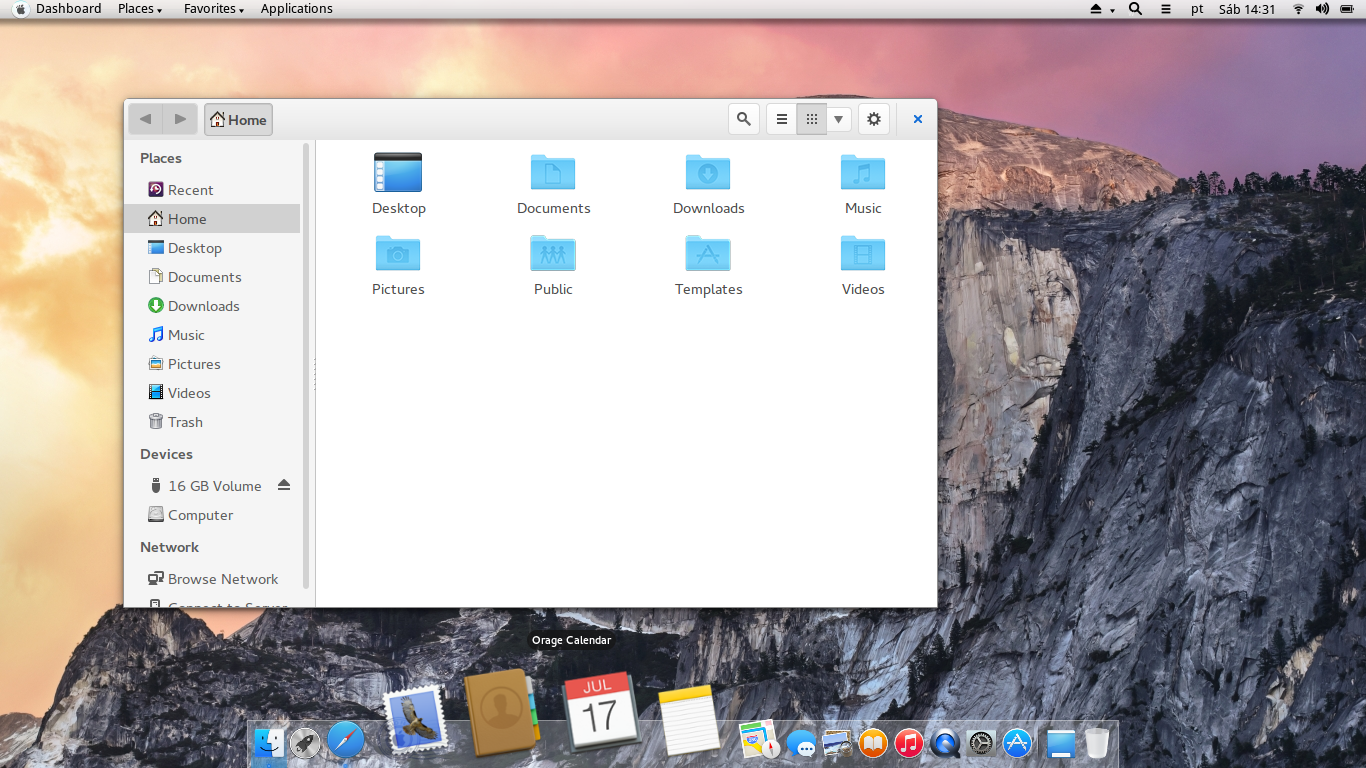Launch iBooks orange book icon in dock

pos(873,743)
